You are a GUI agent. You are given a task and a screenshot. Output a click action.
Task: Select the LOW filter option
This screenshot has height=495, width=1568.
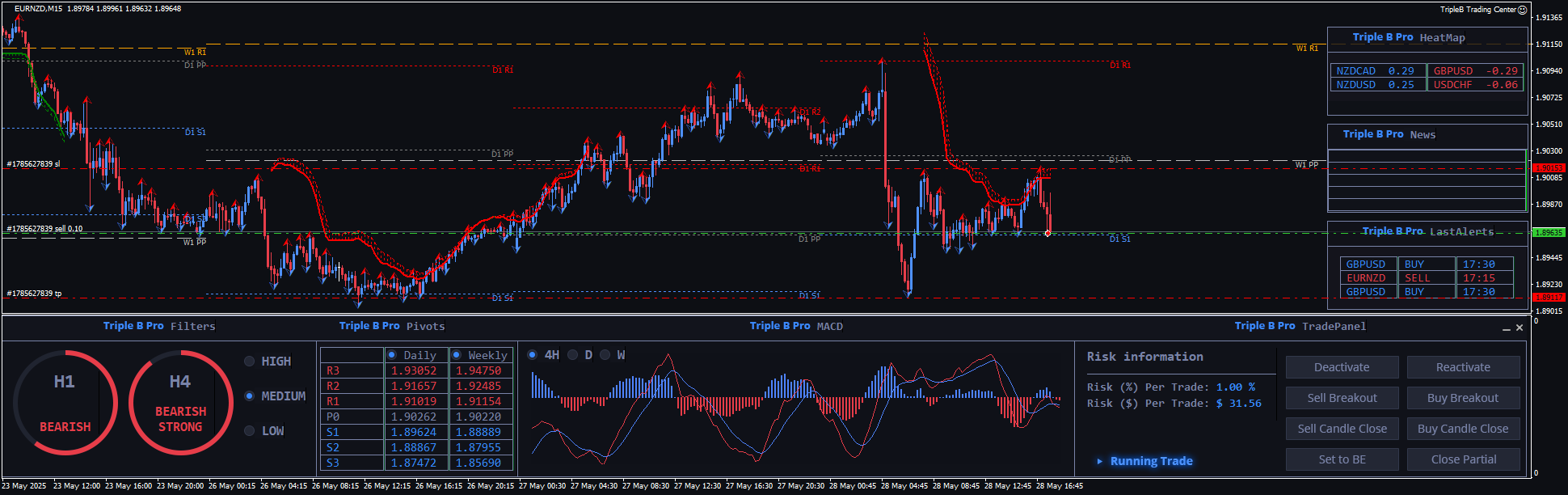[250, 431]
